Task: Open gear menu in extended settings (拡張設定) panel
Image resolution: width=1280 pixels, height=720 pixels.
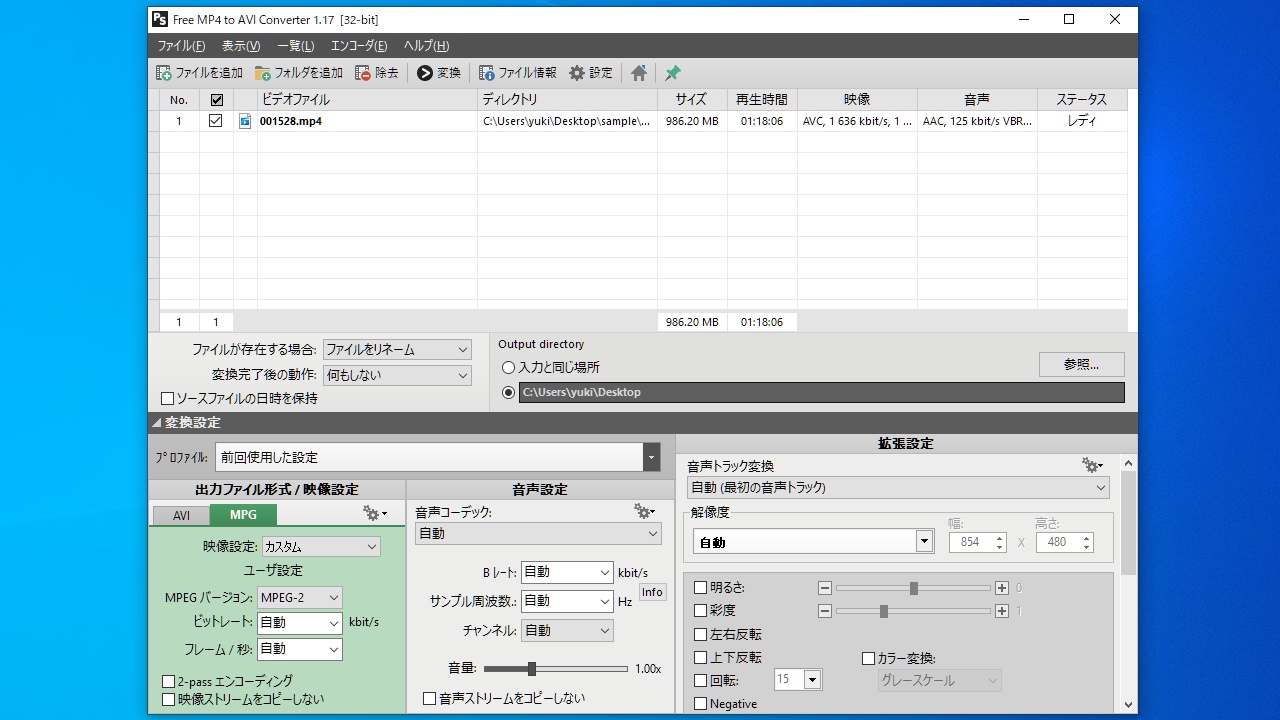Action: coord(1092,465)
